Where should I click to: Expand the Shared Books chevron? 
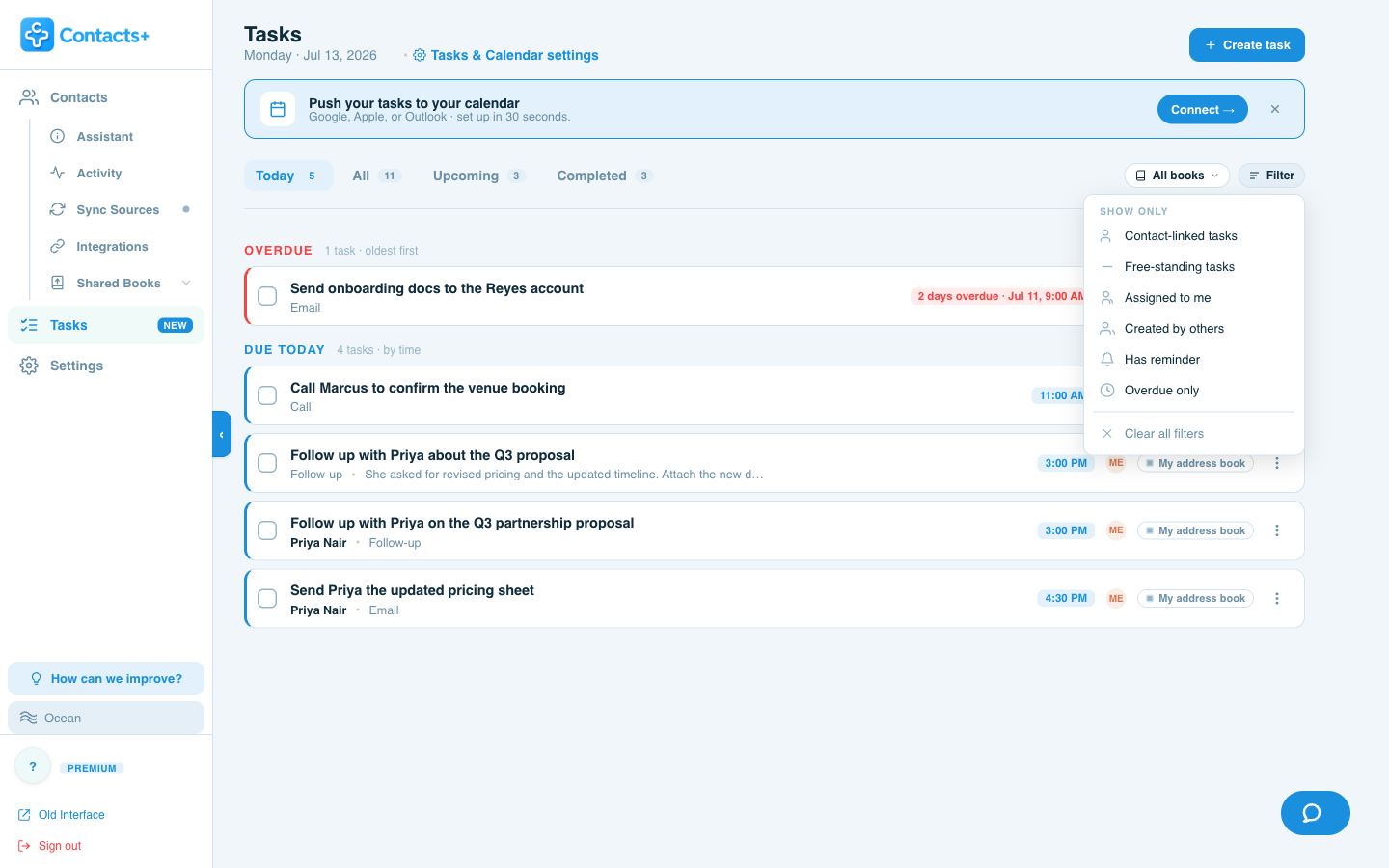click(186, 284)
